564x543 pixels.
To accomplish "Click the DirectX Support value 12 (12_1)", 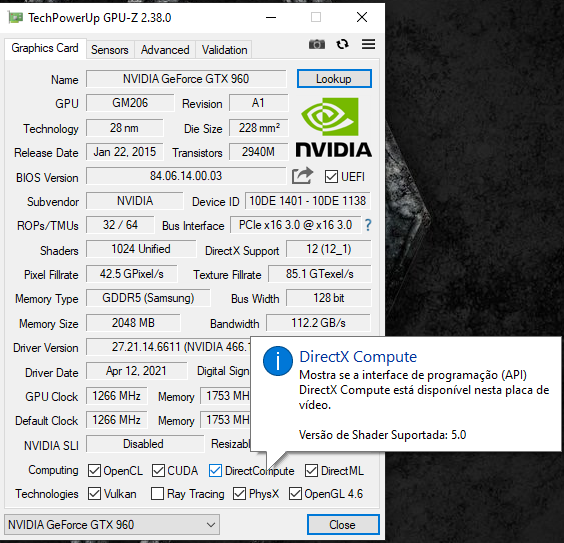I will coord(328,249).
